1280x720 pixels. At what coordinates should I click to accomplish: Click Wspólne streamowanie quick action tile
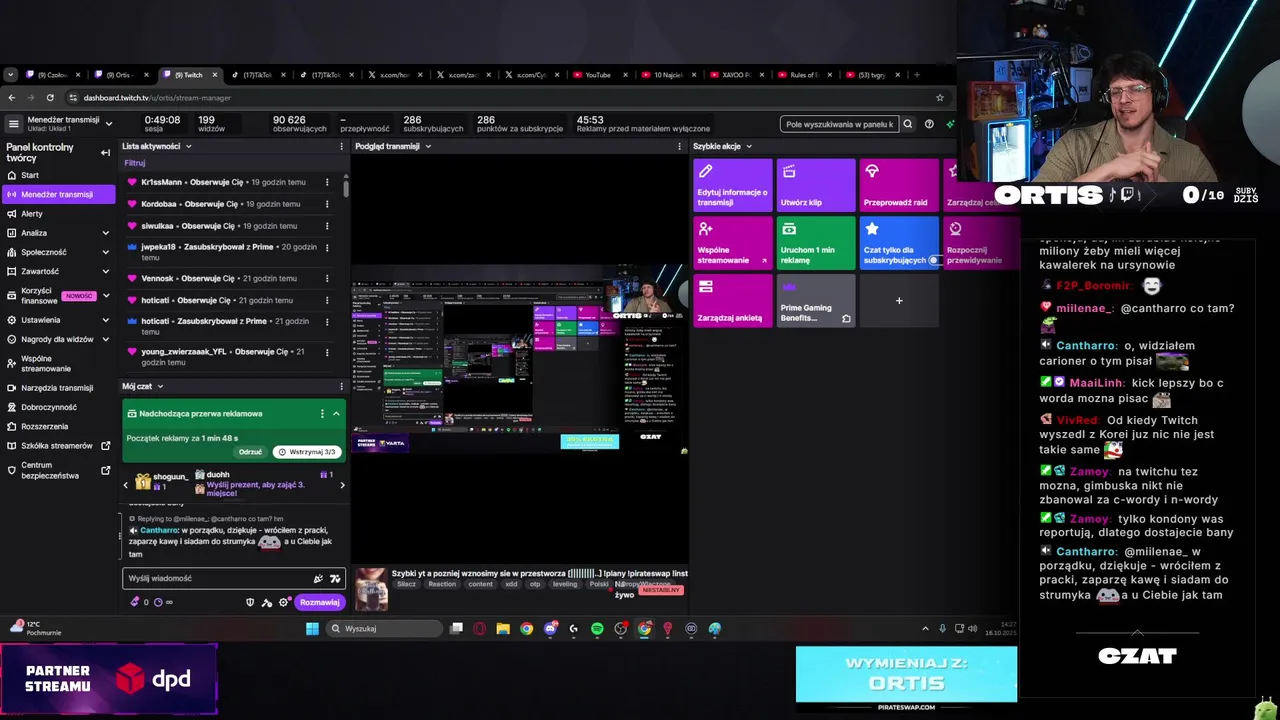pos(733,243)
